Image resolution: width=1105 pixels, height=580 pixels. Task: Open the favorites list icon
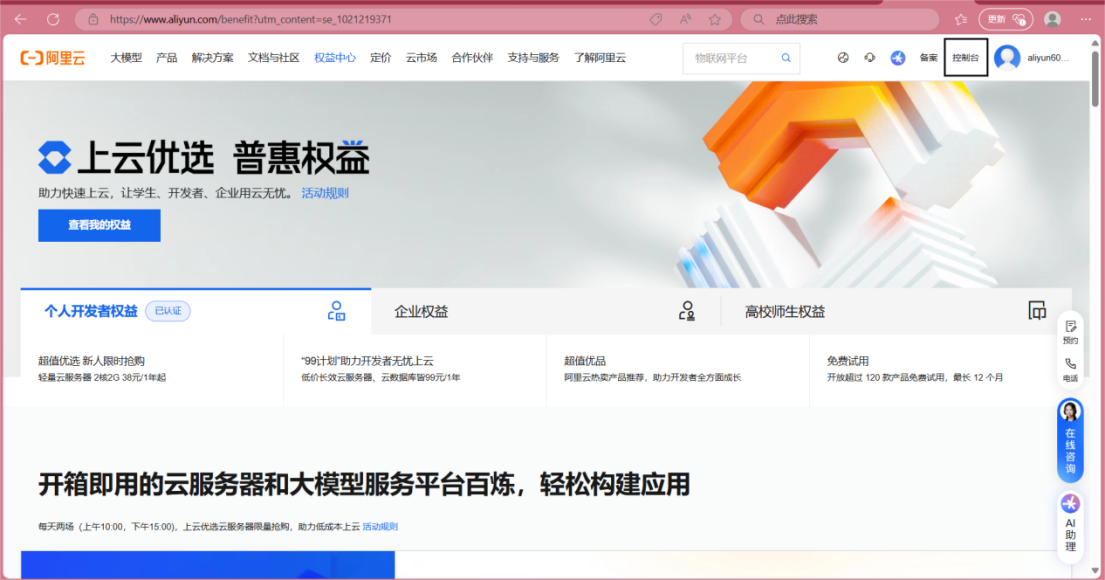[961, 19]
